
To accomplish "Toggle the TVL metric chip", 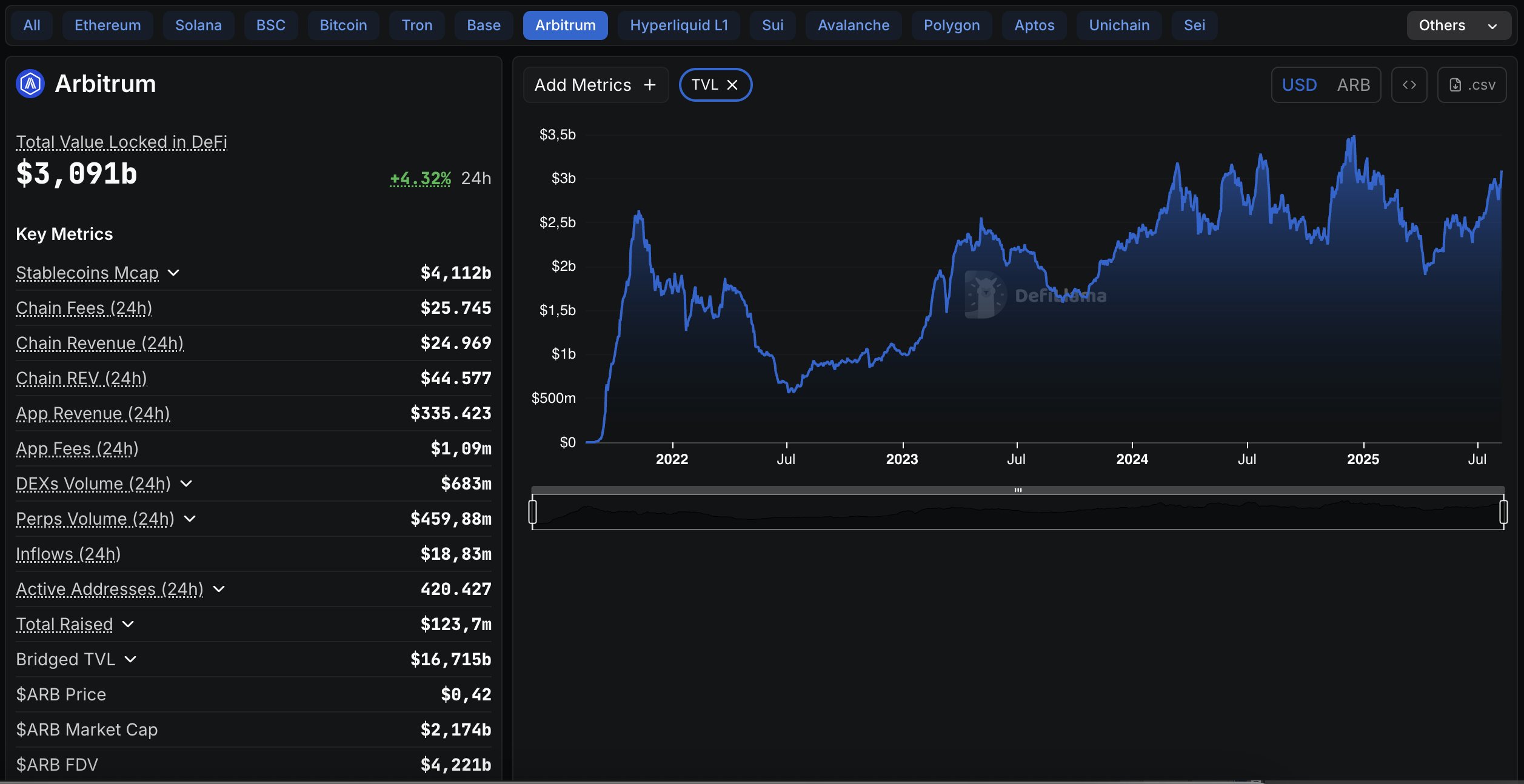I will click(704, 85).
